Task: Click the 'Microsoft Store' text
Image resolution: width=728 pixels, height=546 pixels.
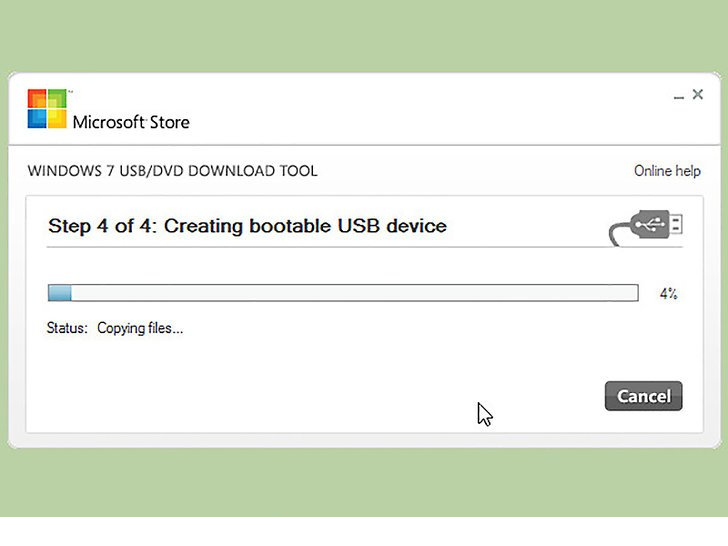Action: coord(131,122)
